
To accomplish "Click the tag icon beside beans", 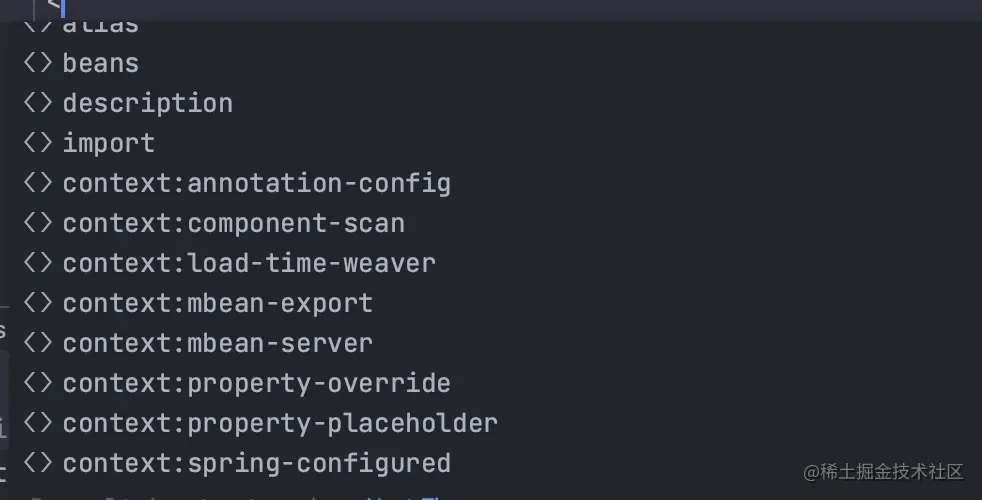I will click(x=37, y=63).
